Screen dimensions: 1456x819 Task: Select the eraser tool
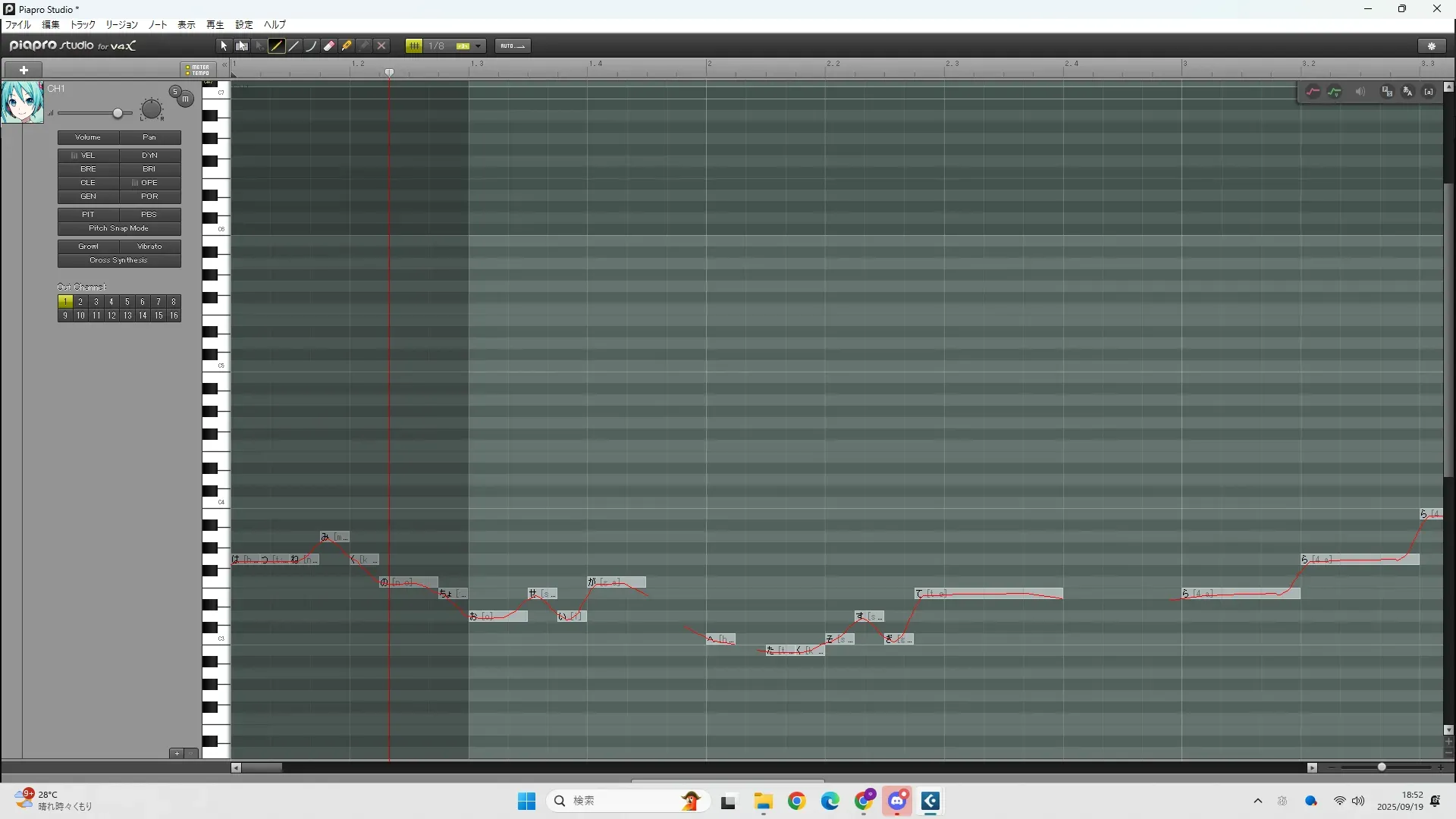coord(329,46)
